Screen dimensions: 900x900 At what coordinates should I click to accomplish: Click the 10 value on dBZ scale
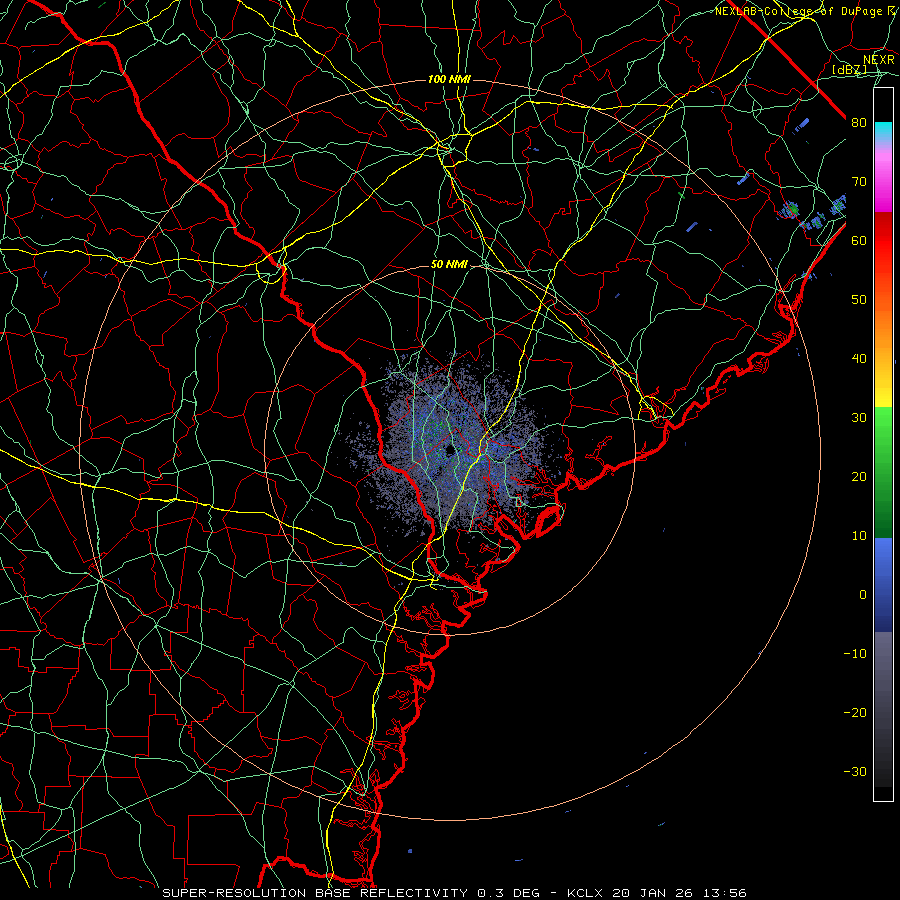[x=859, y=536]
